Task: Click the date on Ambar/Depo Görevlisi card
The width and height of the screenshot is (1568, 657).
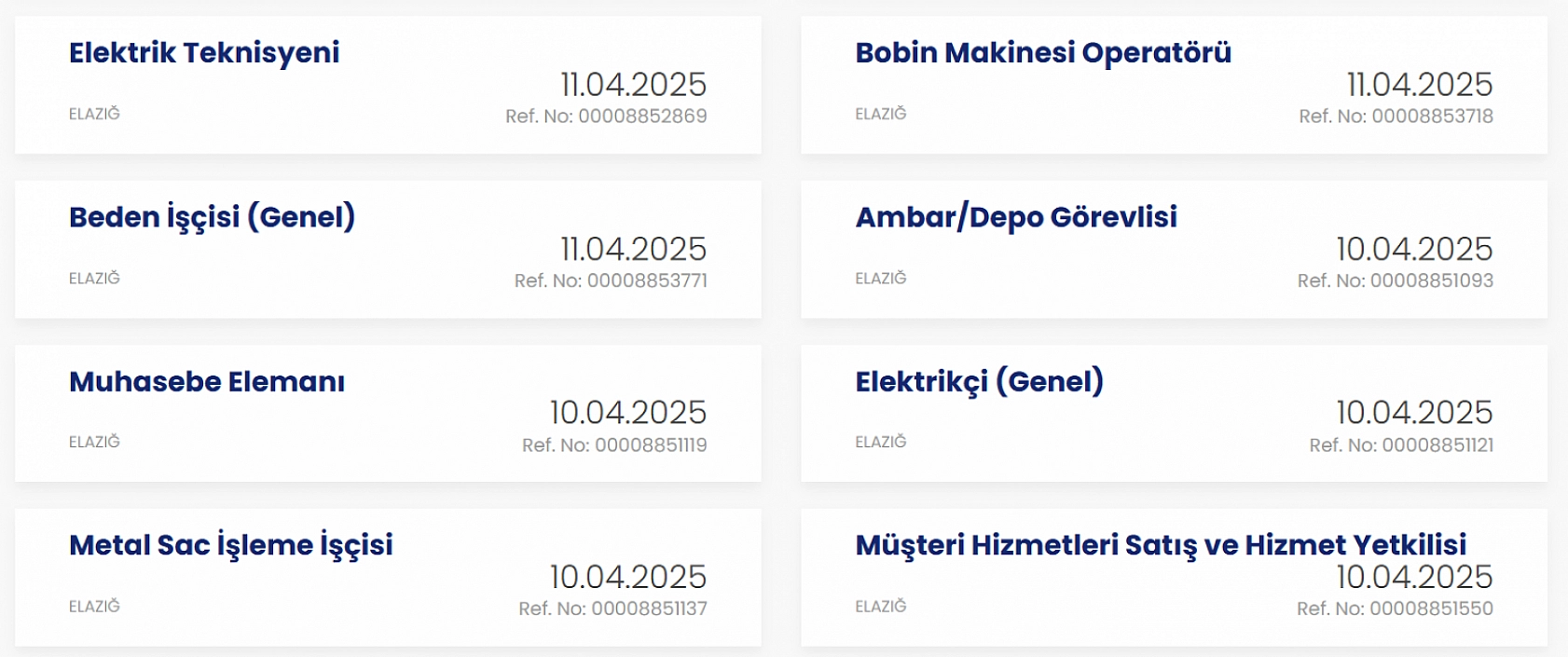Action: click(1414, 249)
